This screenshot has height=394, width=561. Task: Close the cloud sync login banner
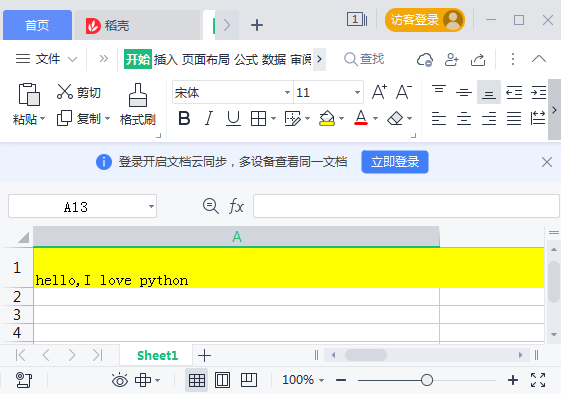tap(547, 162)
